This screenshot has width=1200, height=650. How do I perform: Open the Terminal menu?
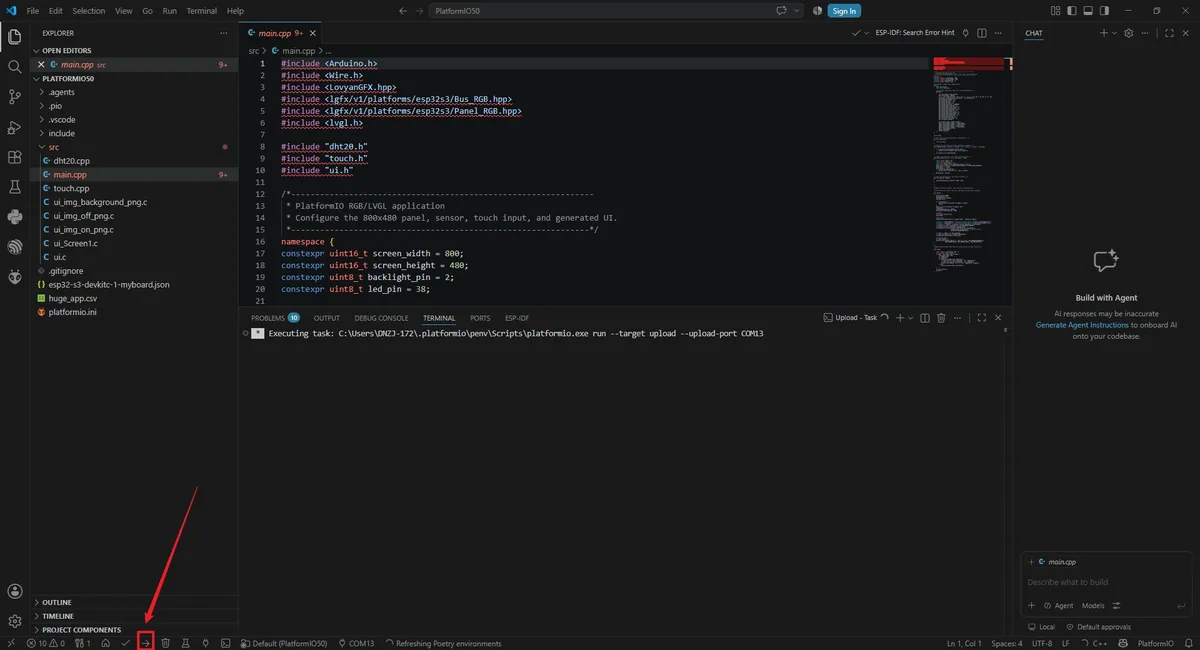click(x=201, y=11)
